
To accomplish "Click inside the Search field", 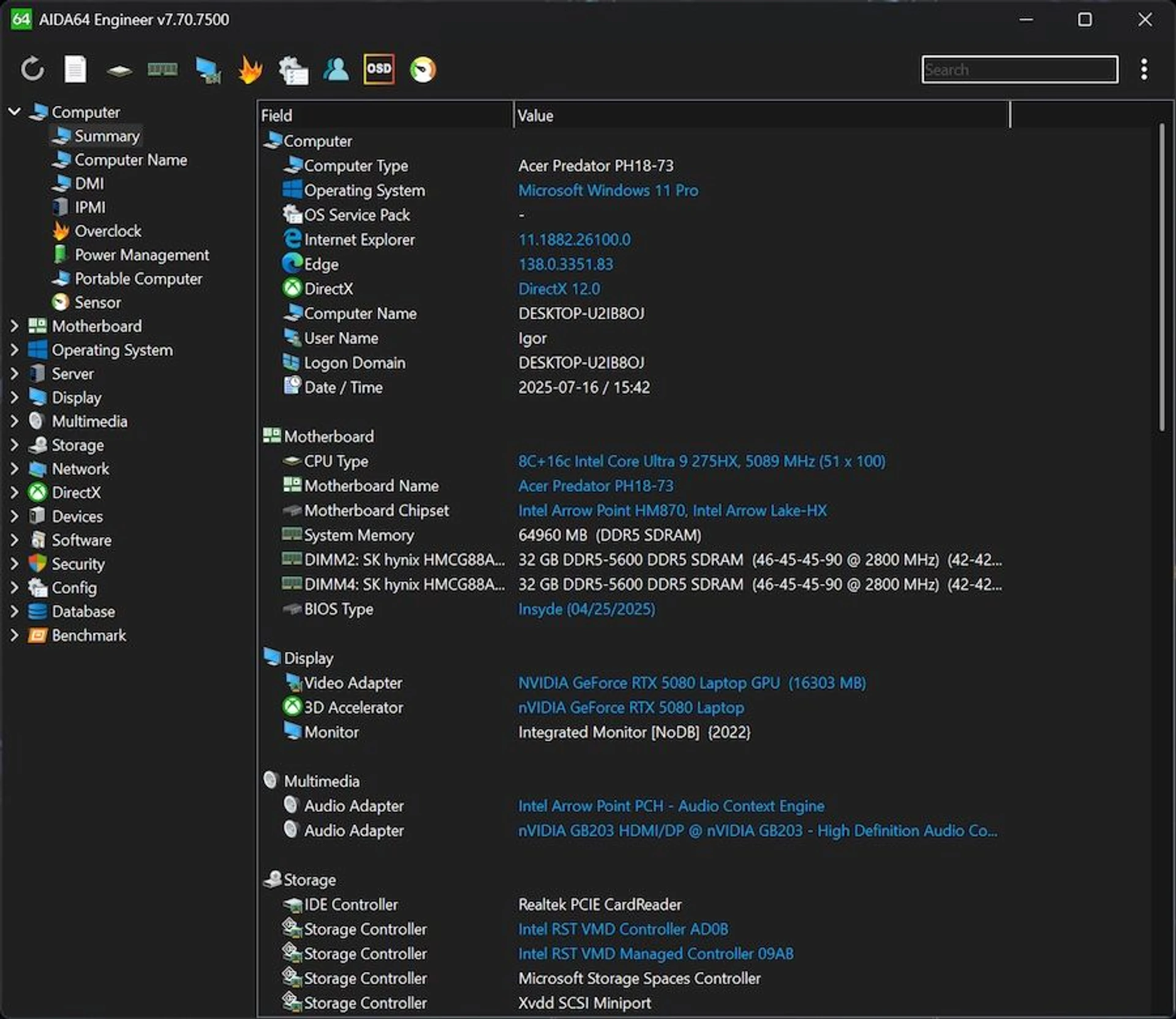I will pyautogui.click(x=1019, y=69).
